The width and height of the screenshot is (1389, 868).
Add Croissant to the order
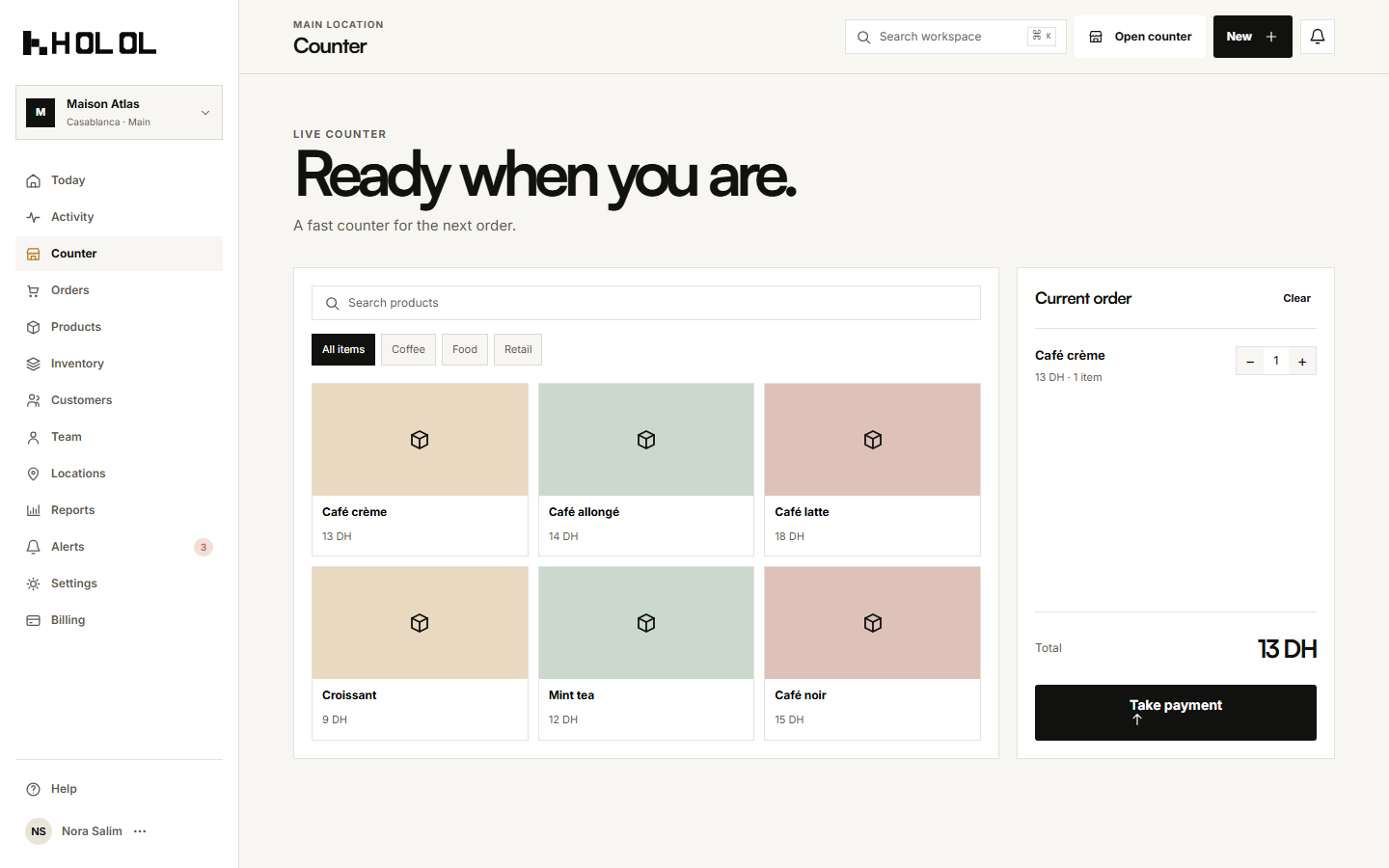[x=420, y=653]
